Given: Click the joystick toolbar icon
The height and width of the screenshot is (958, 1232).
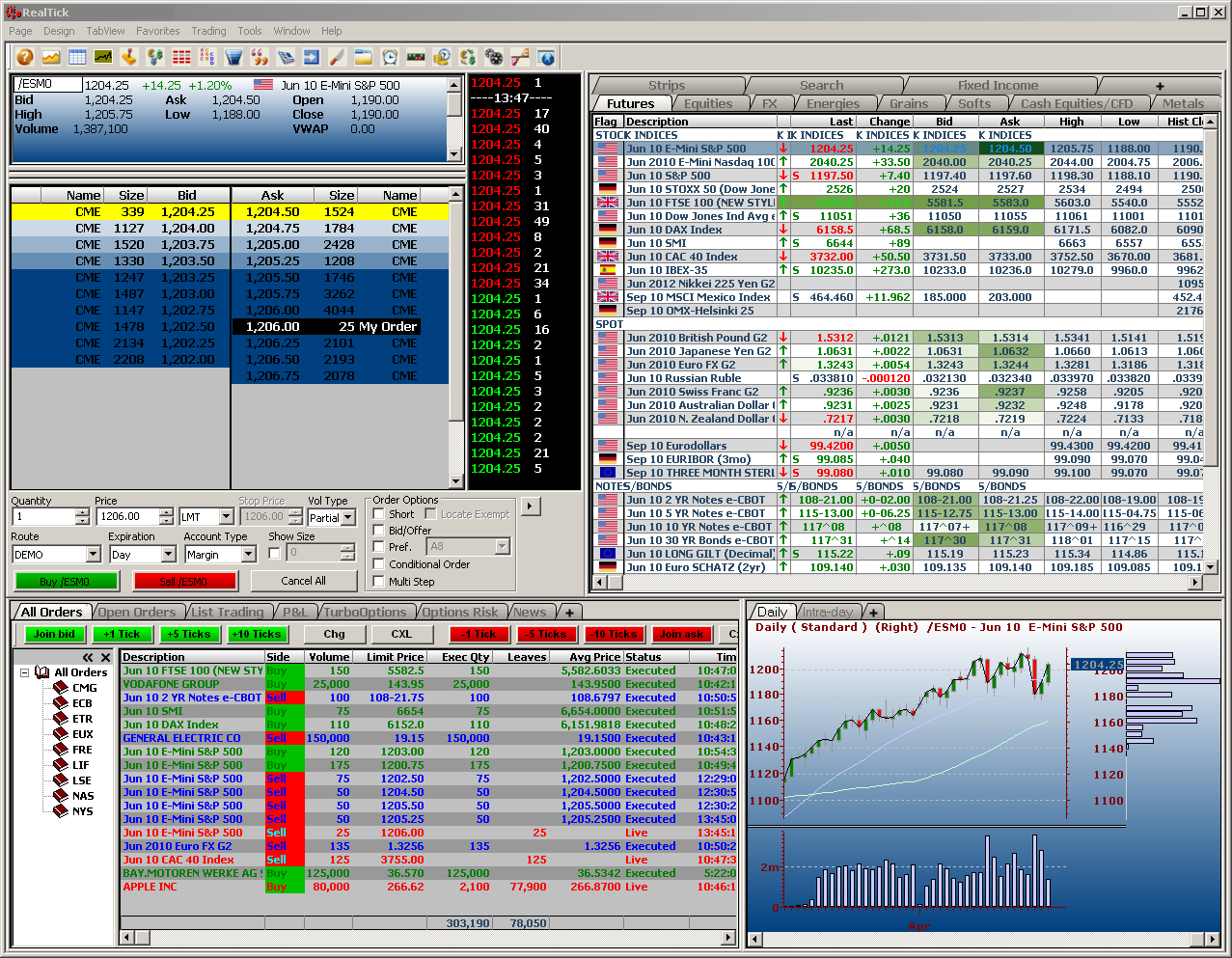Looking at the screenshot, I should [x=129, y=58].
